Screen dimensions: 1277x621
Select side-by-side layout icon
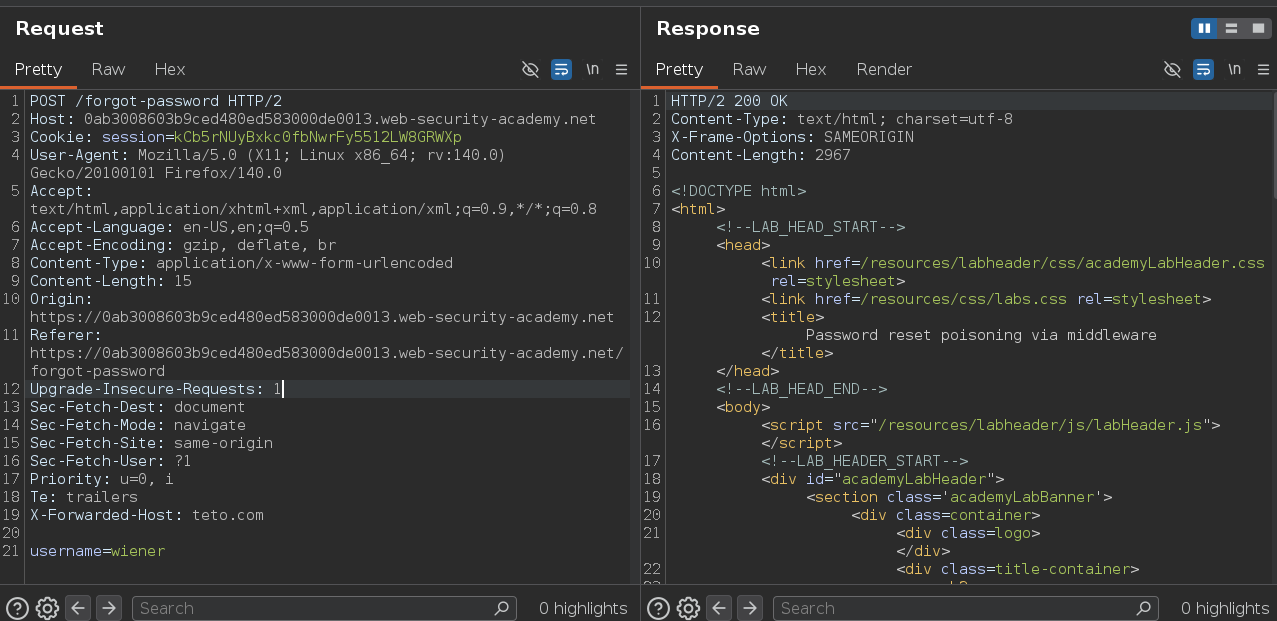[x=1204, y=28]
